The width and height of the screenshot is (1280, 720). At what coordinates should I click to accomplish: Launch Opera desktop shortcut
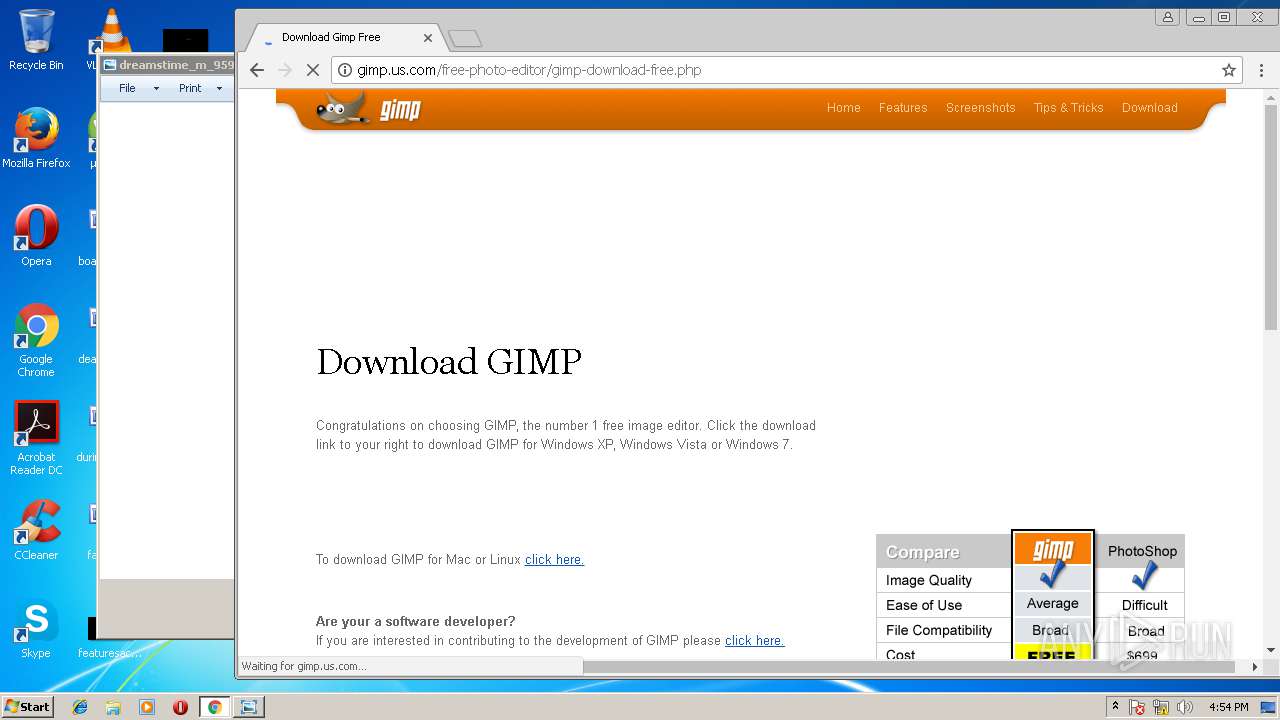coord(36,236)
